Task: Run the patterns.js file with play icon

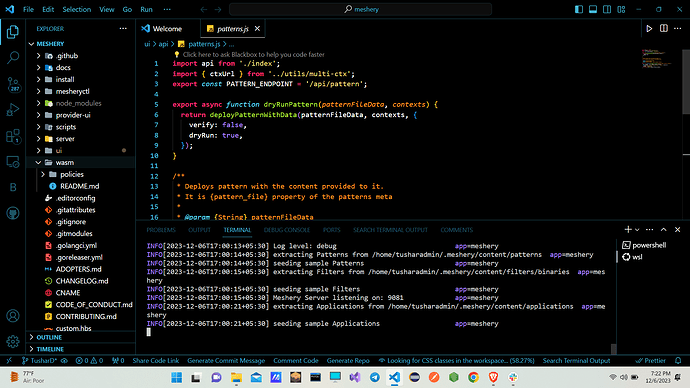Action: (649, 29)
